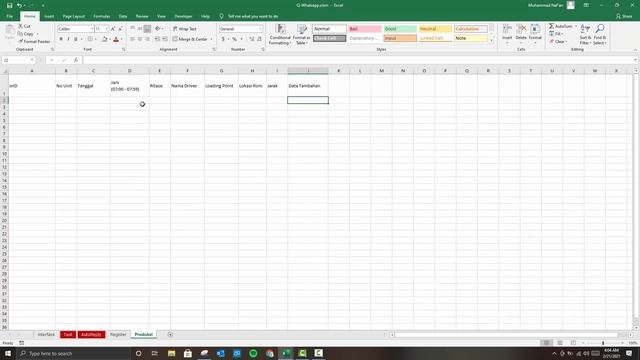Click Merge & Center button
Viewport: 640px width, 360px height.
pyautogui.click(x=190, y=39)
